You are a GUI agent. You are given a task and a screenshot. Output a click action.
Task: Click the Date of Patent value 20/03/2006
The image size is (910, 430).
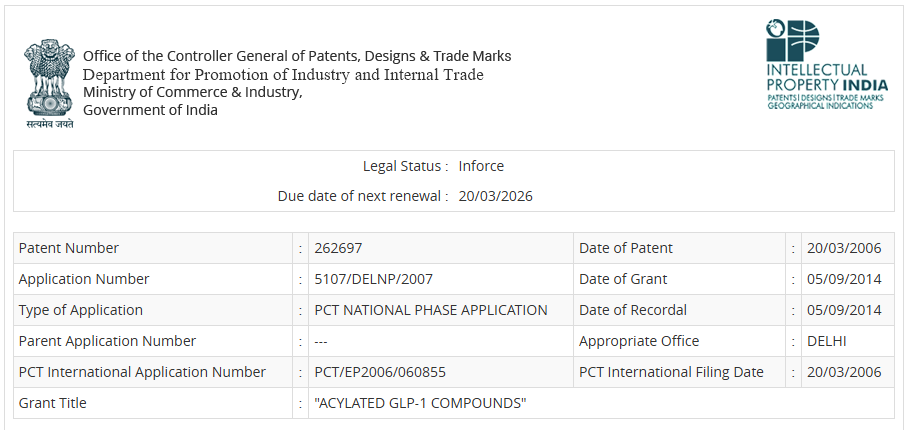coord(844,248)
